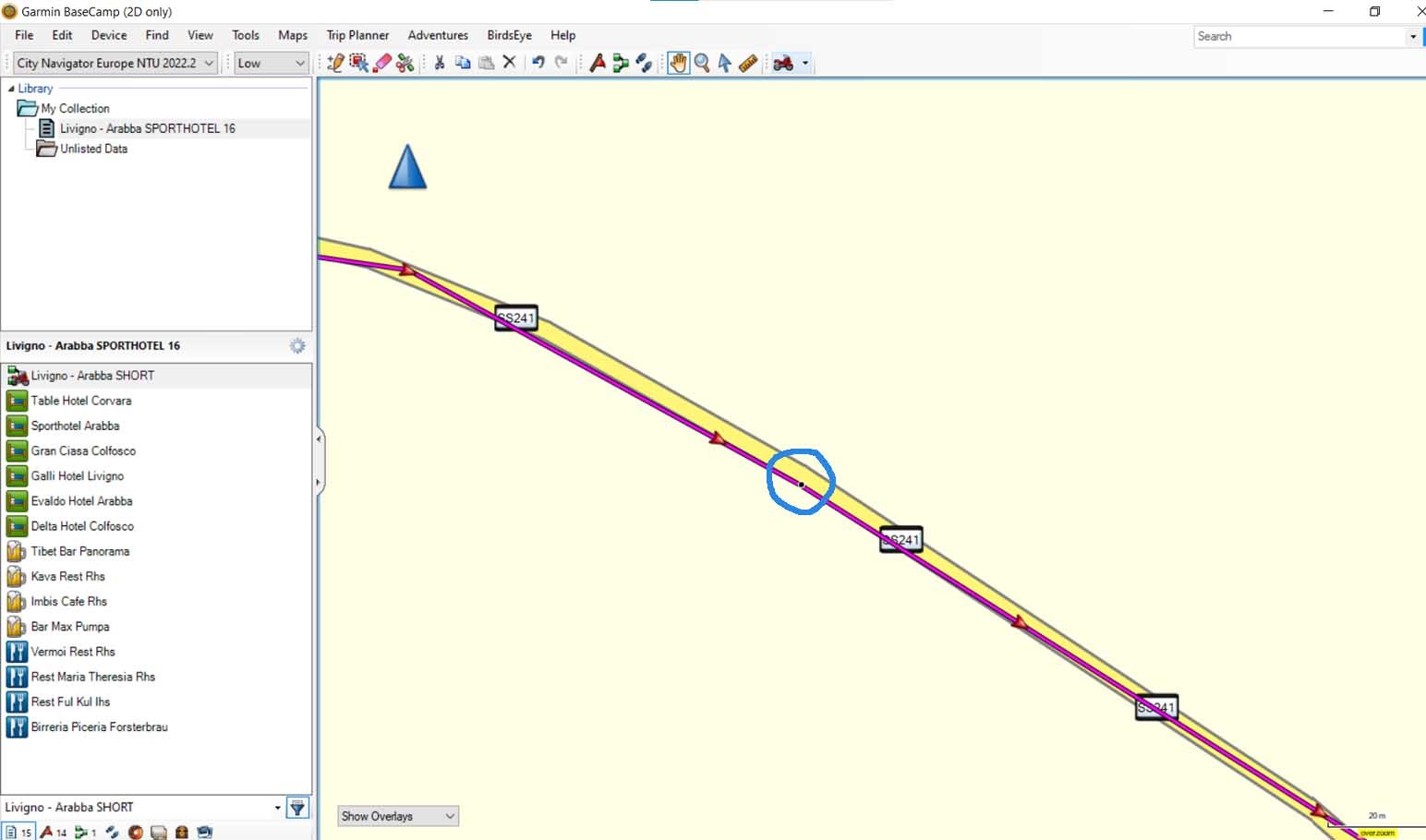Toggle the routes filter showing 1
Image resolution: width=1426 pixels, height=840 pixels.
(86, 832)
